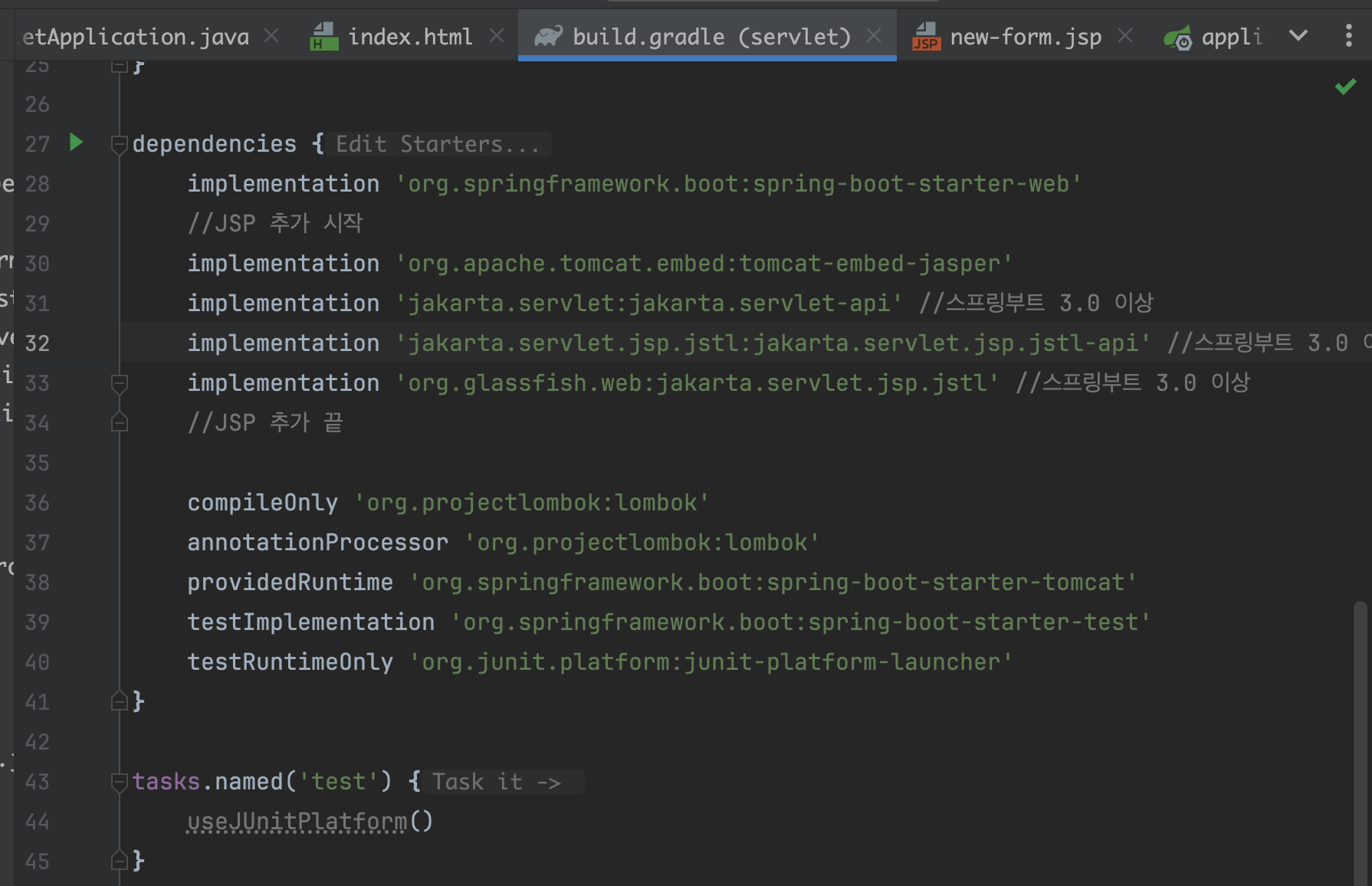Click line number 27 in the gutter
Screen dimensions: 1372x886
pos(37,144)
